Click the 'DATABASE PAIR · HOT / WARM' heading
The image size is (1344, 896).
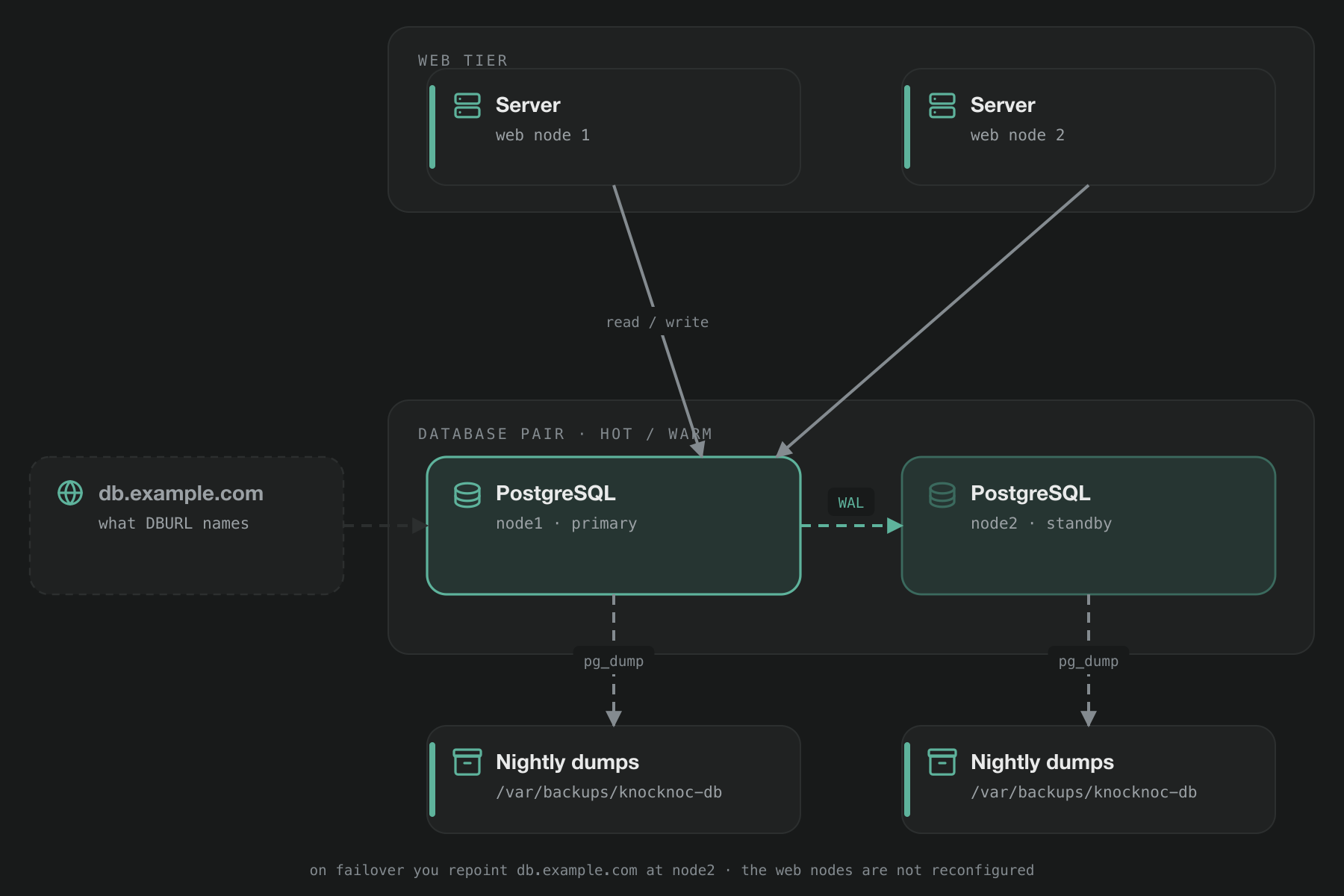point(565,434)
